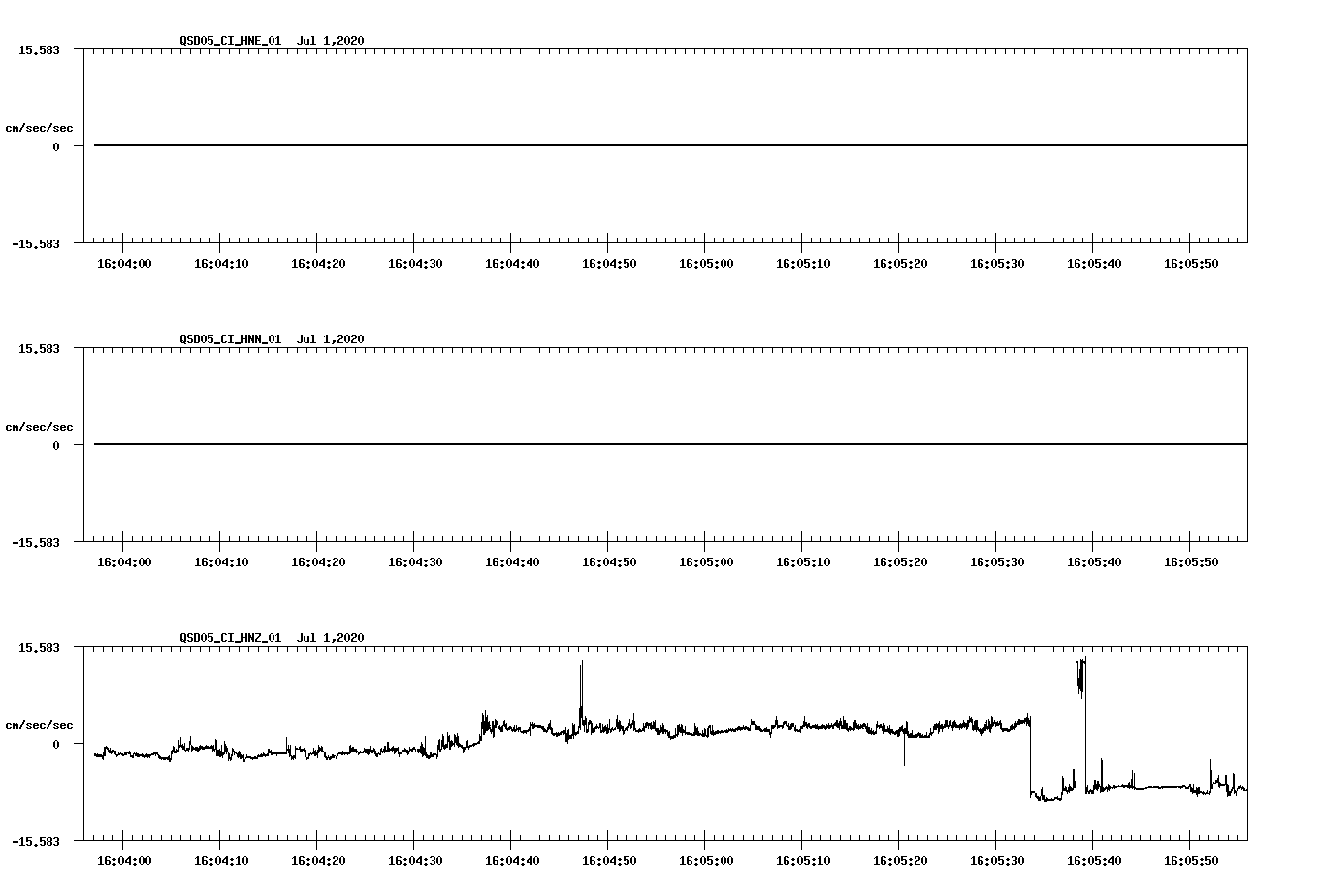Image resolution: width=1317 pixels, height=896 pixels.
Task: Click 16:05:40 time label under HNE plot
Action: pyautogui.click(x=1094, y=264)
